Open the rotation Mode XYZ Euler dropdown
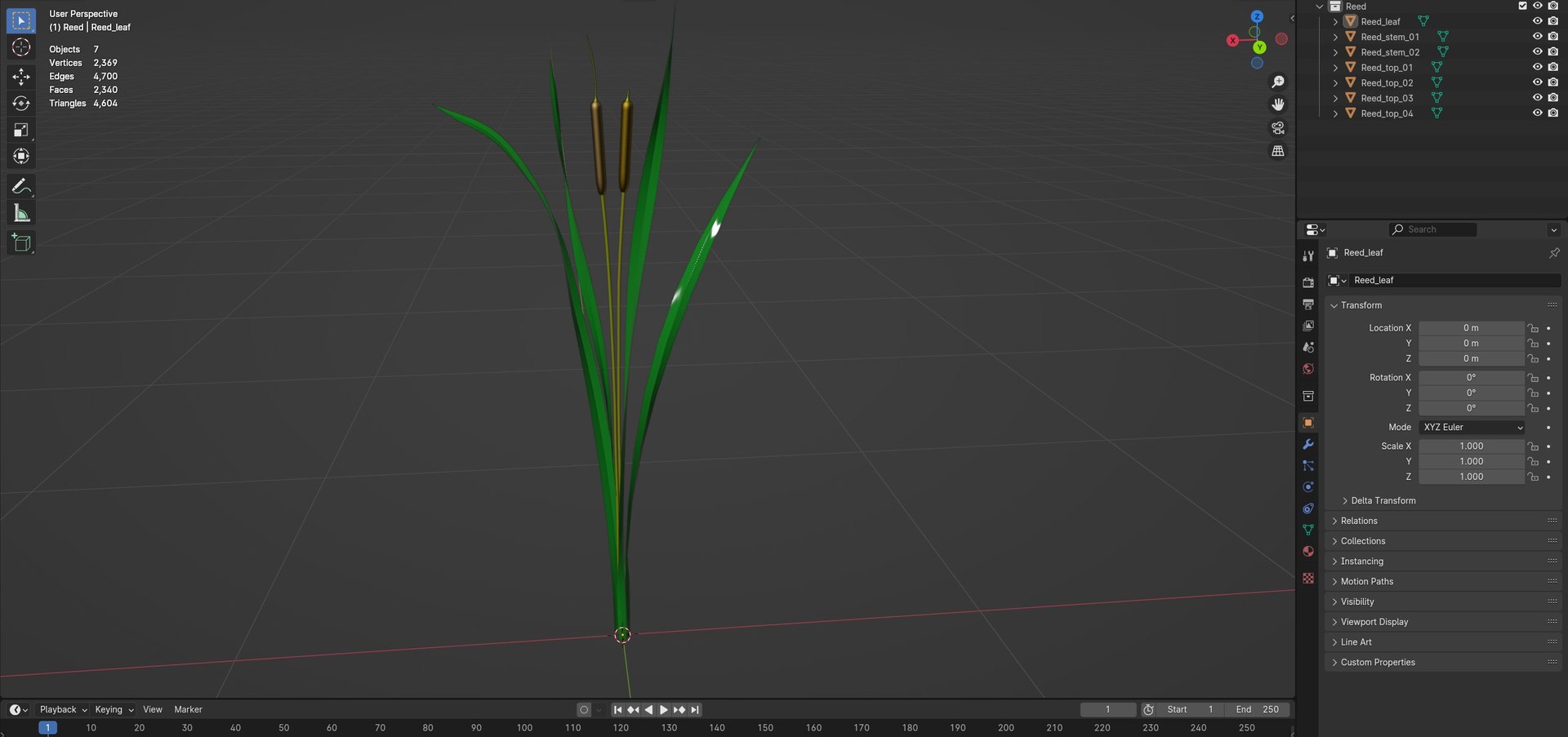This screenshot has height=737, width=1568. click(x=1472, y=428)
